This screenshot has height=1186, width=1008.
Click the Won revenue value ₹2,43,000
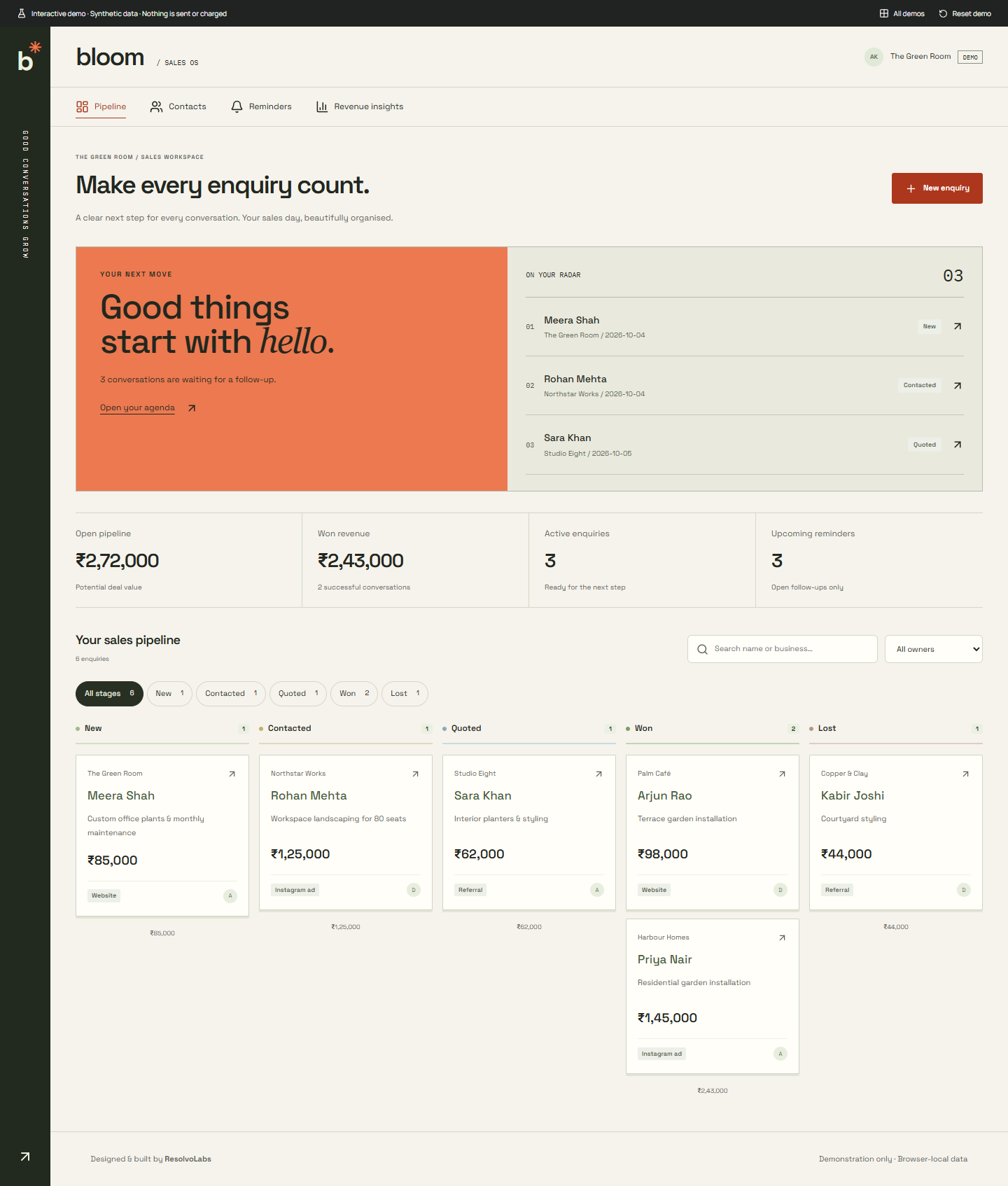point(360,561)
